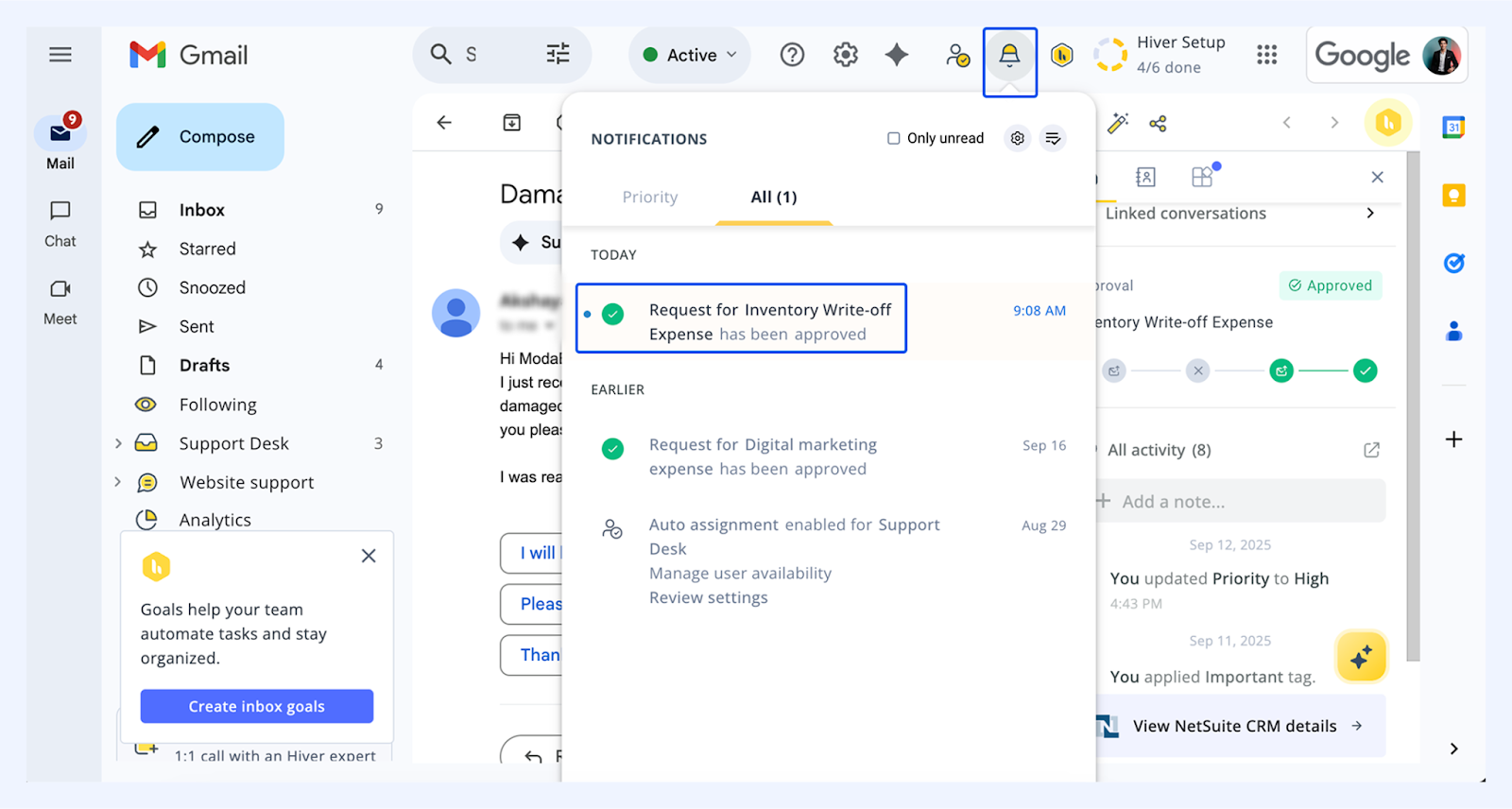
Task: Click Review settings link
Action: pos(709,597)
